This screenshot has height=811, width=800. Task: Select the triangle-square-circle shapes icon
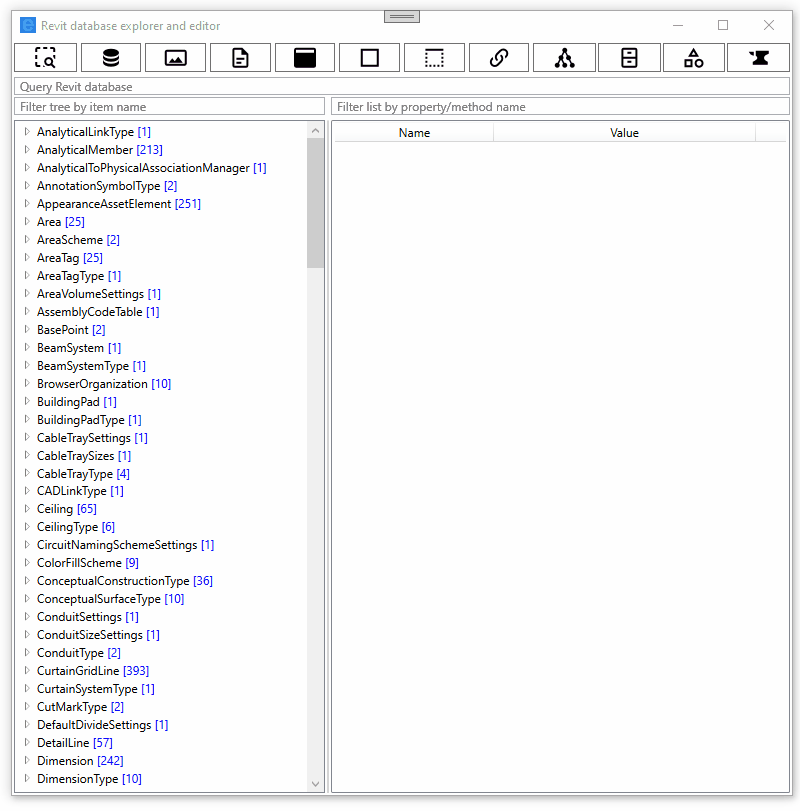tap(693, 58)
